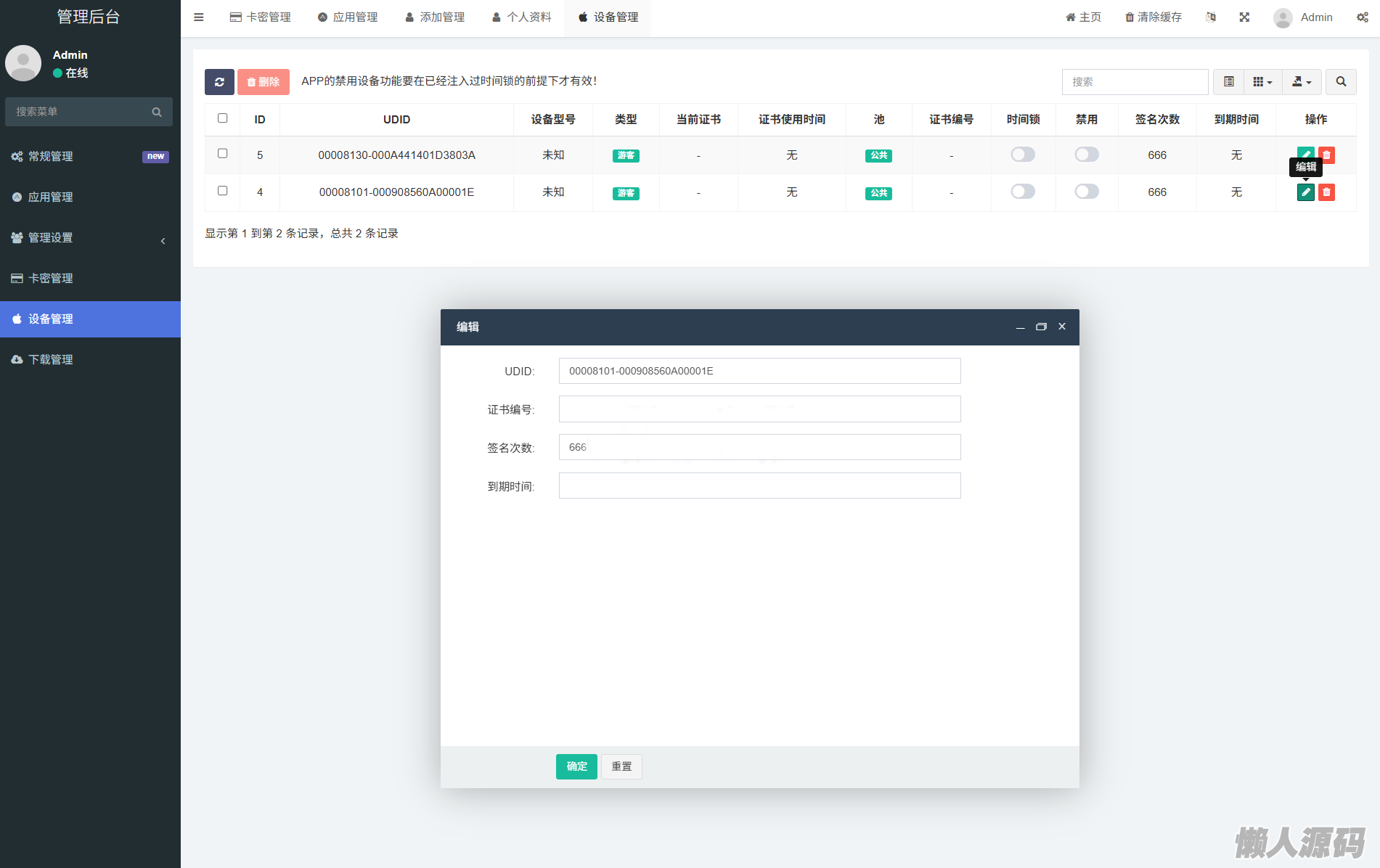Toggle the 禁用 switch for device ID 5
The width and height of the screenshot is (1380, 868).
click(x=1087, y=155)
